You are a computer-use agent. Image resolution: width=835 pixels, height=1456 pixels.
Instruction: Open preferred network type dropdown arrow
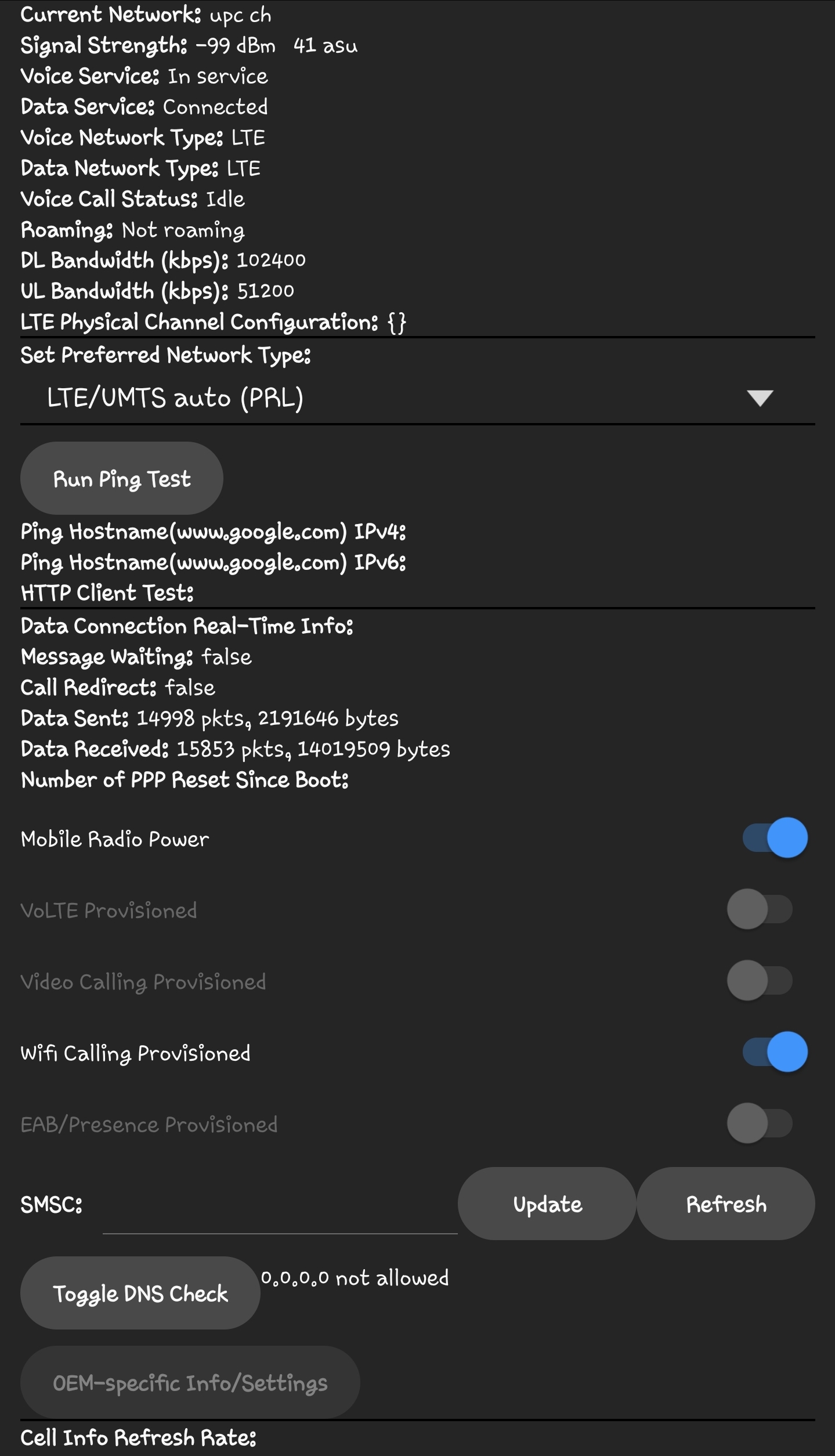pos(760,398)
